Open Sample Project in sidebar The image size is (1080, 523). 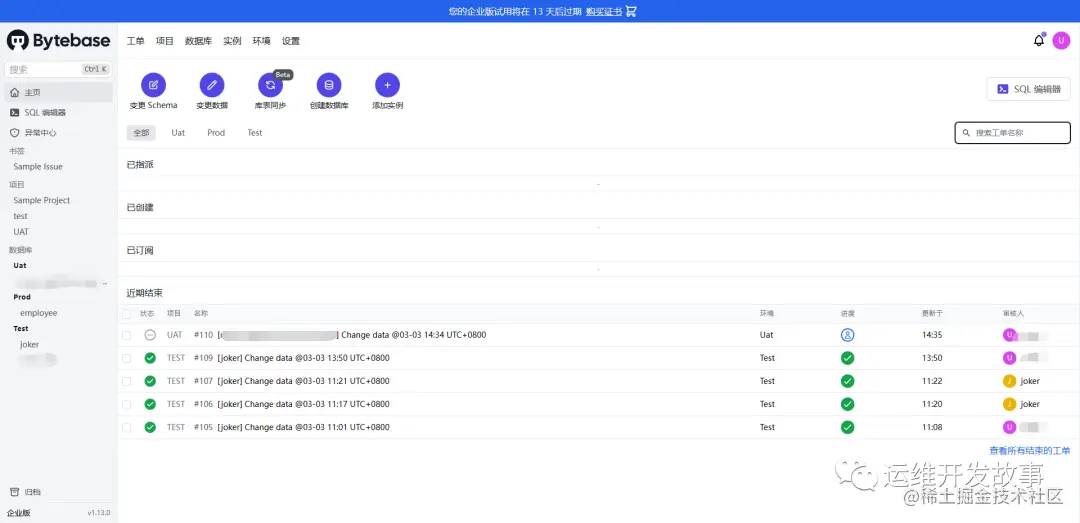pos(42,200)
